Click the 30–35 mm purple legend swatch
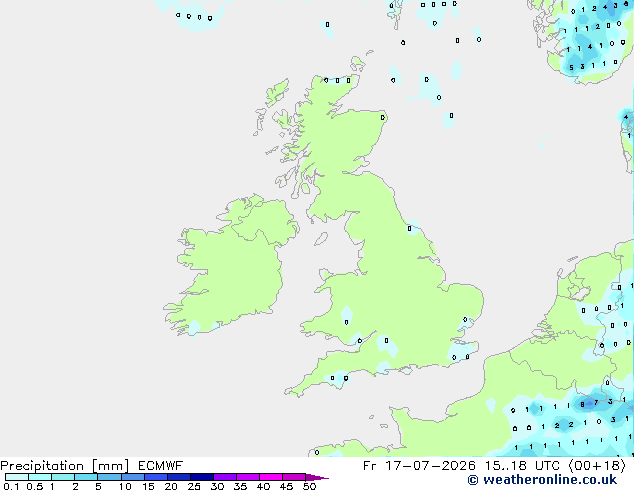This screenshot has height=490, width=634. pyautogui.click(x=224, y=477)
